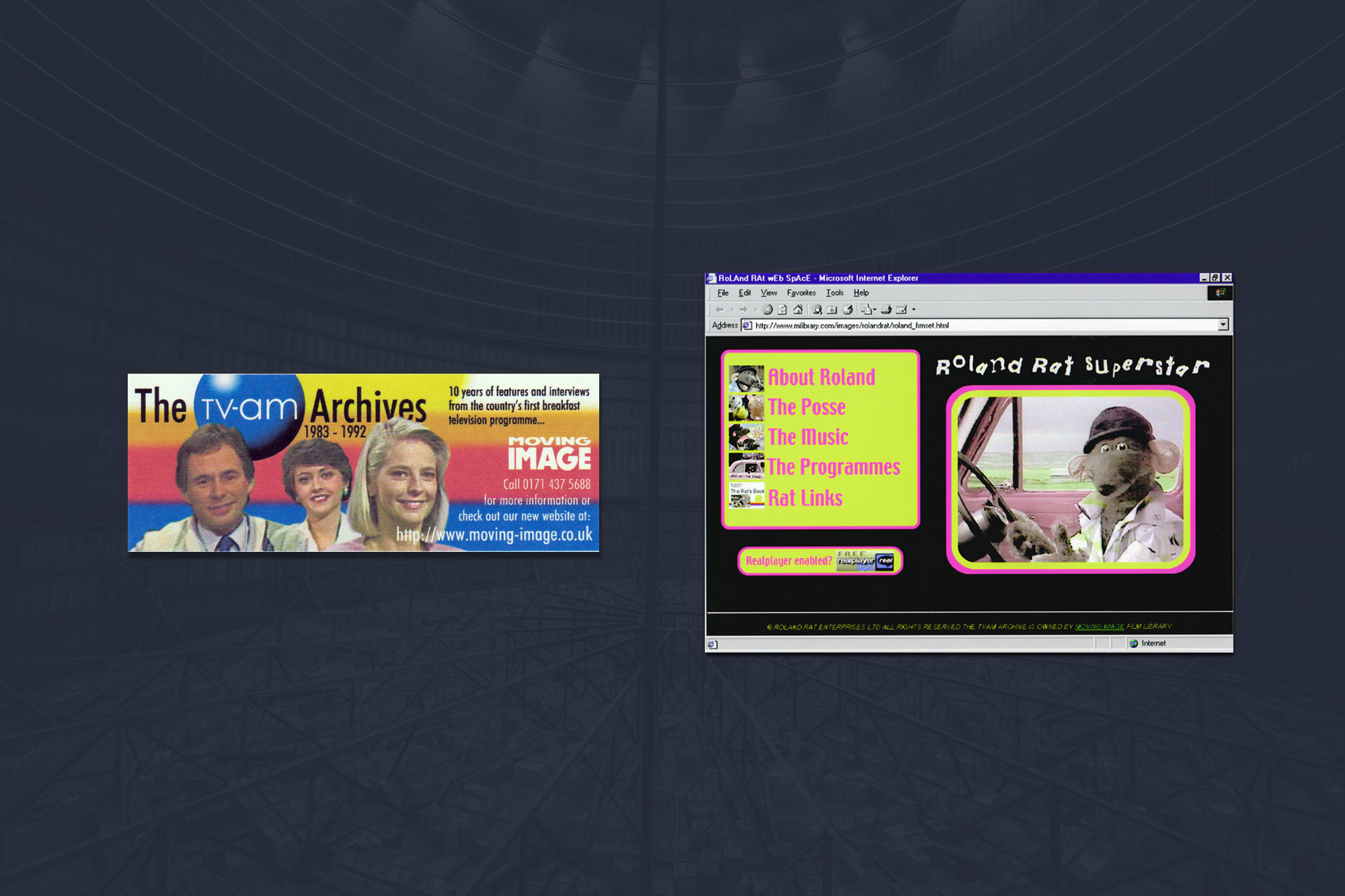
Task: Open the Favorites folder toolbar icon
Action: click(832, 310)
